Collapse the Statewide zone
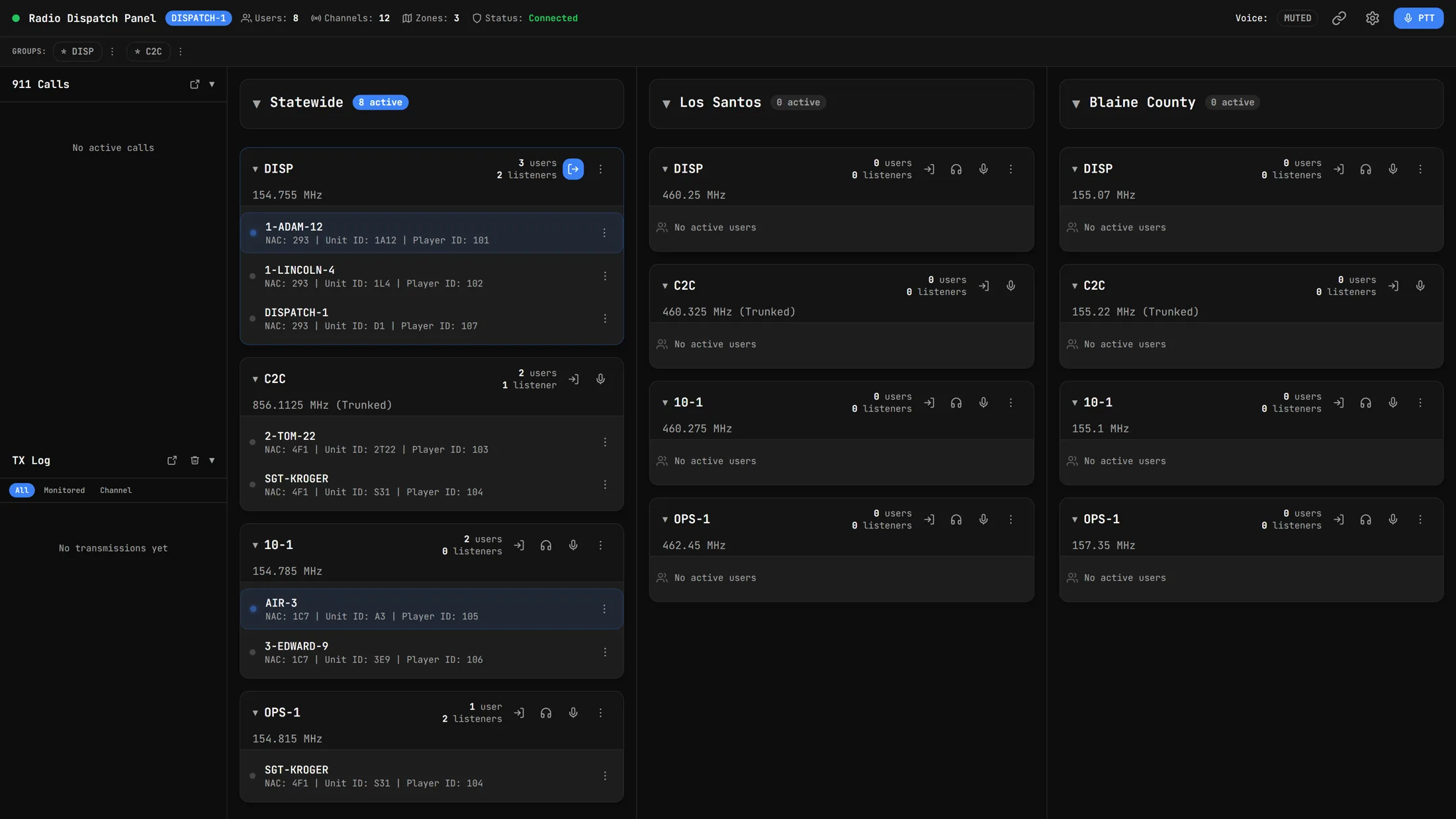 tap(257, 103)
